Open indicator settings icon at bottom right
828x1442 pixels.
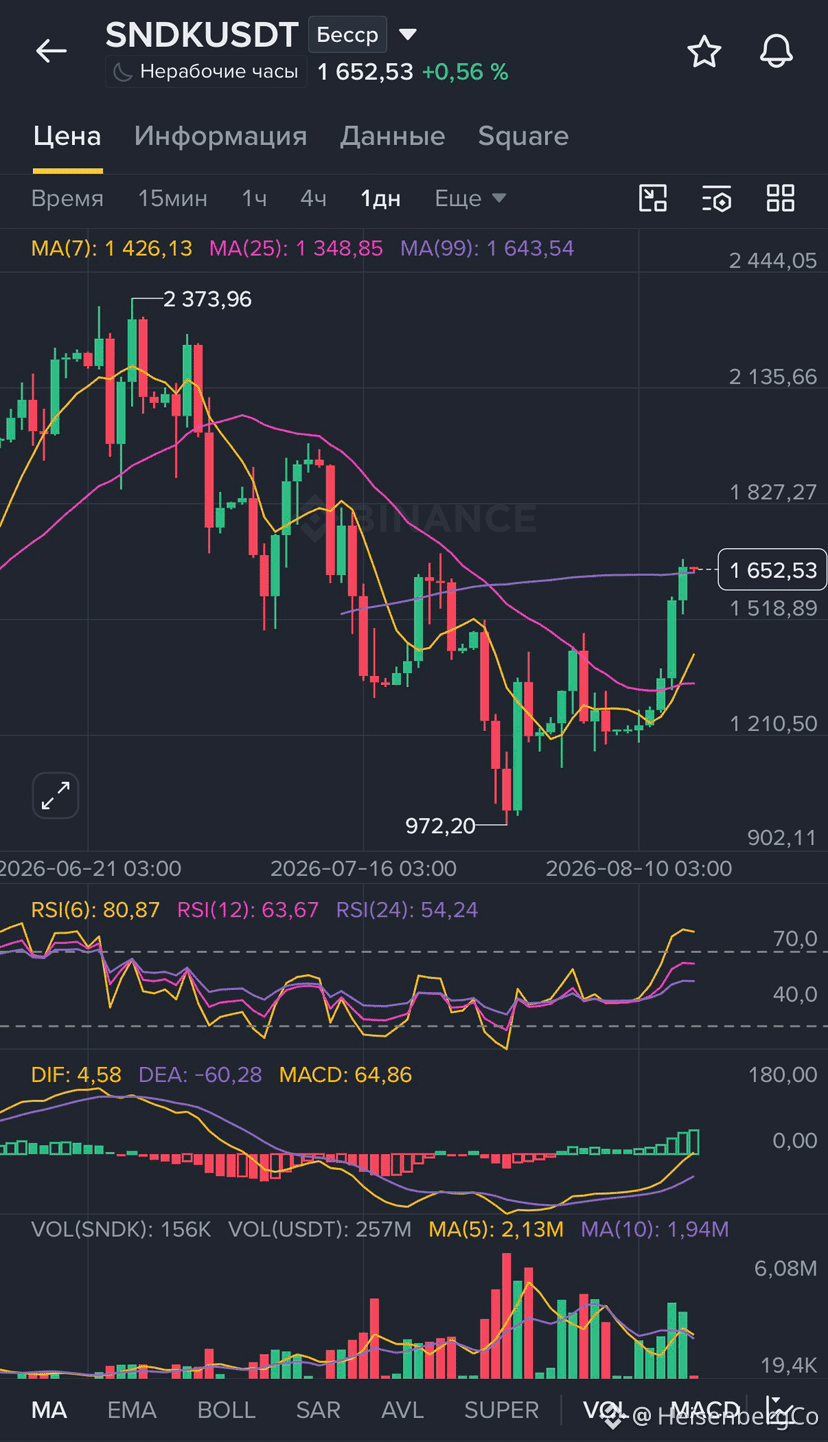[780, 1409]
